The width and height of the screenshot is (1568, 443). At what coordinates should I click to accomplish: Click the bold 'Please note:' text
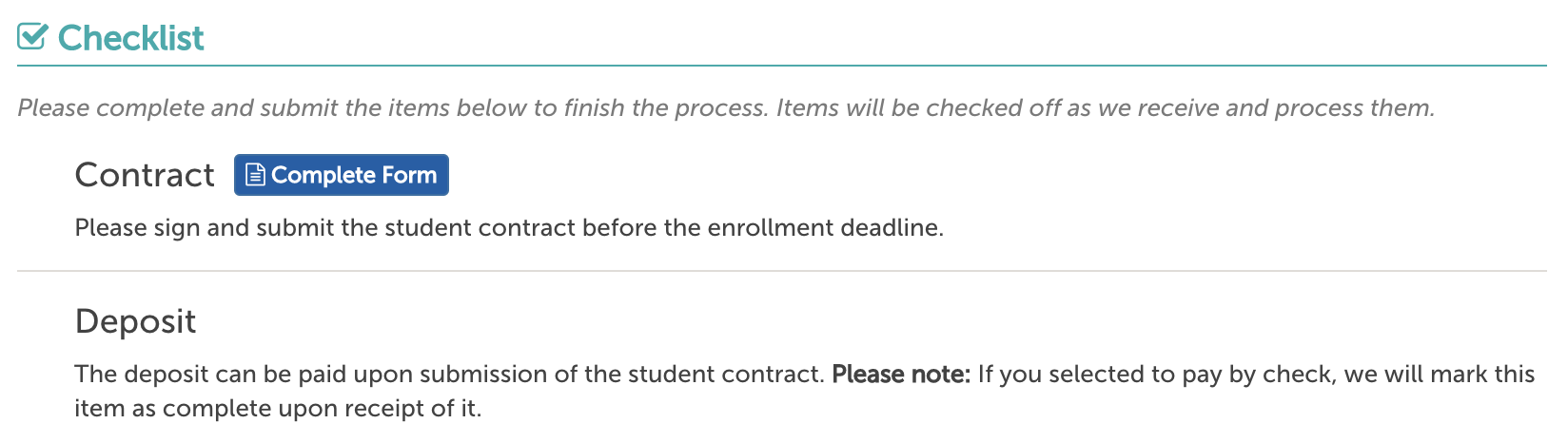coord(901,374)
